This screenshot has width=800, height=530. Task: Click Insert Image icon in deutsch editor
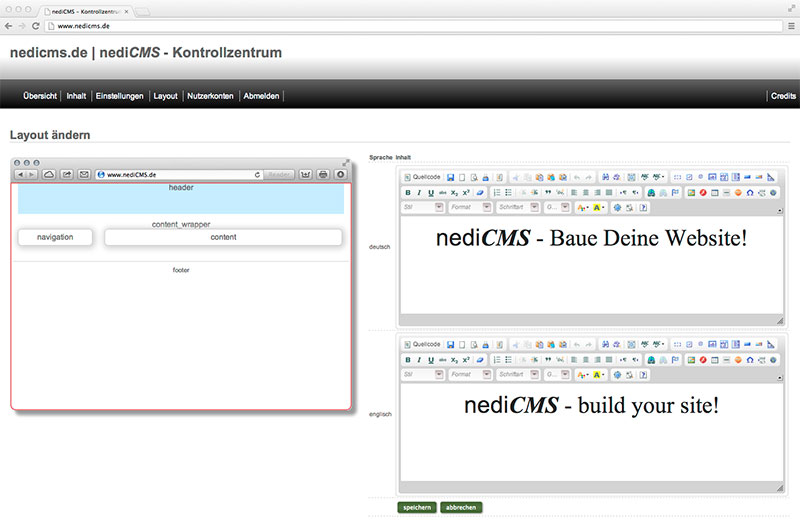[x=691, y=193]
